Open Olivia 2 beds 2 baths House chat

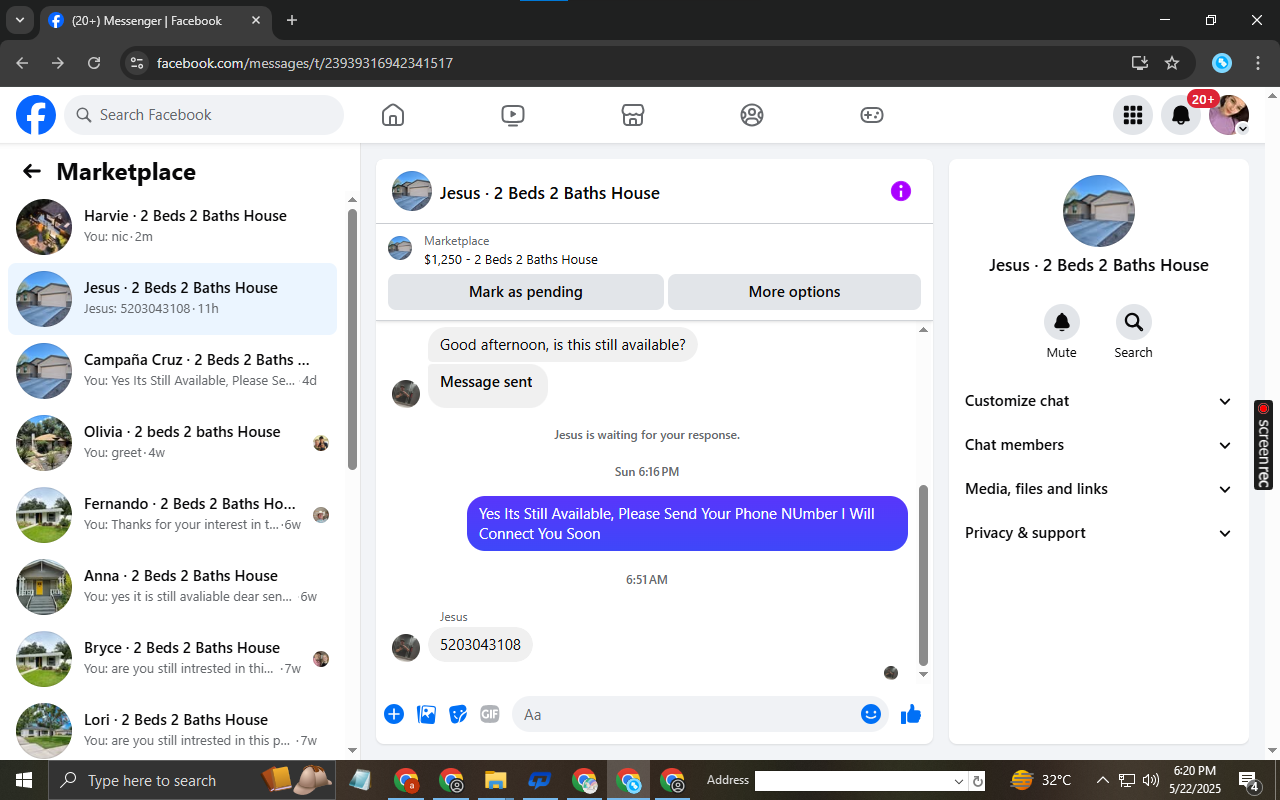point(173,443)
